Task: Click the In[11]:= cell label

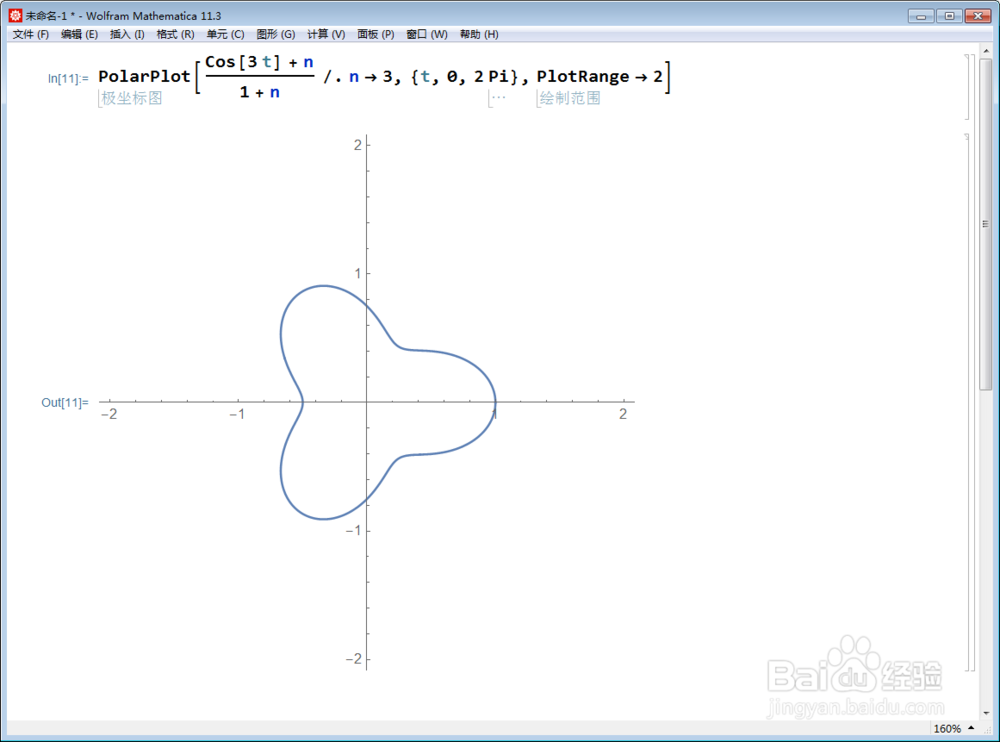Action: click(68, 78)
